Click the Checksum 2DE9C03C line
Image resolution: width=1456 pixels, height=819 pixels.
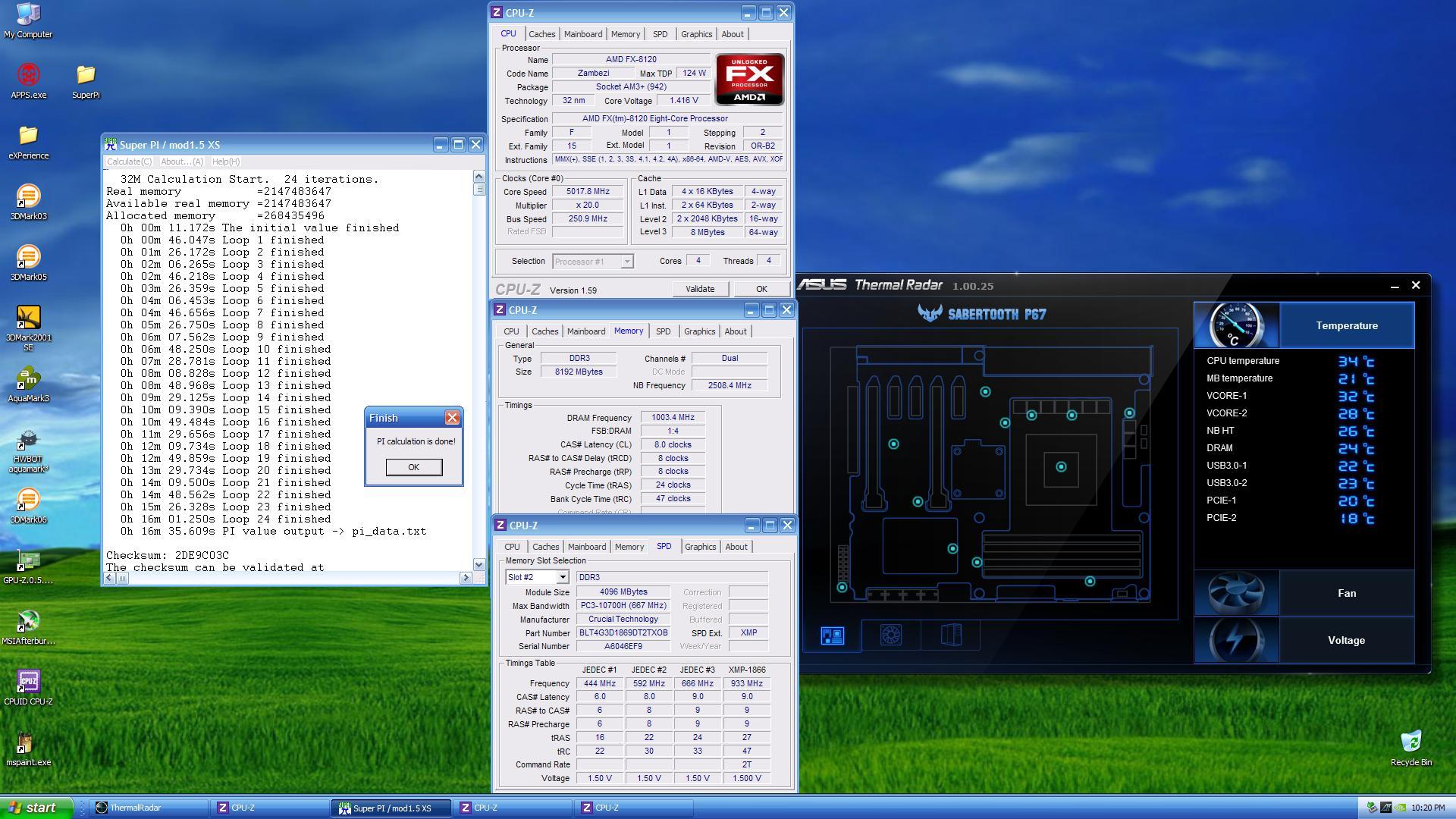pos(168,555)
